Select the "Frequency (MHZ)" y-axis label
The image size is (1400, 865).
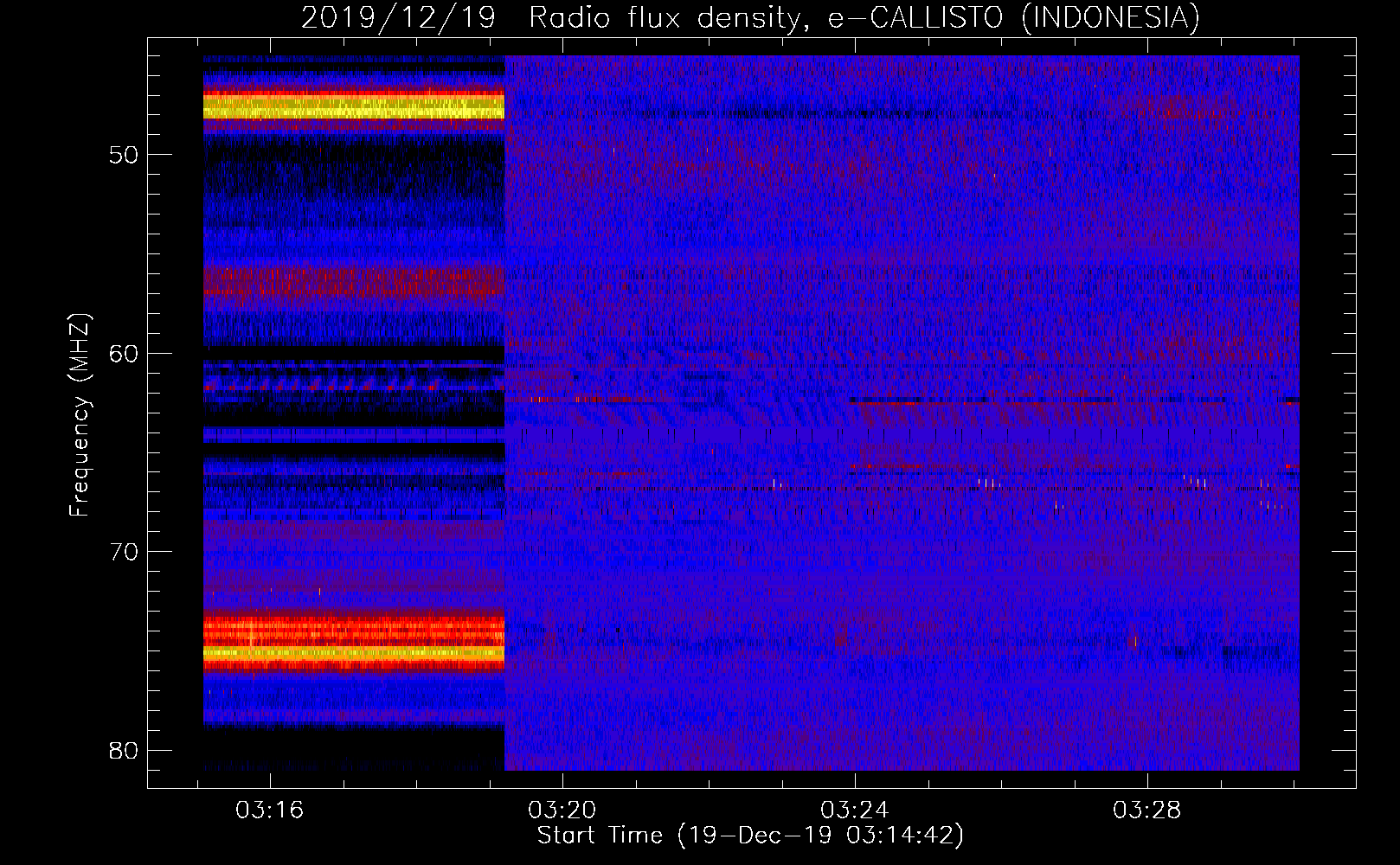pyautogui.click(x=80, y=415)
